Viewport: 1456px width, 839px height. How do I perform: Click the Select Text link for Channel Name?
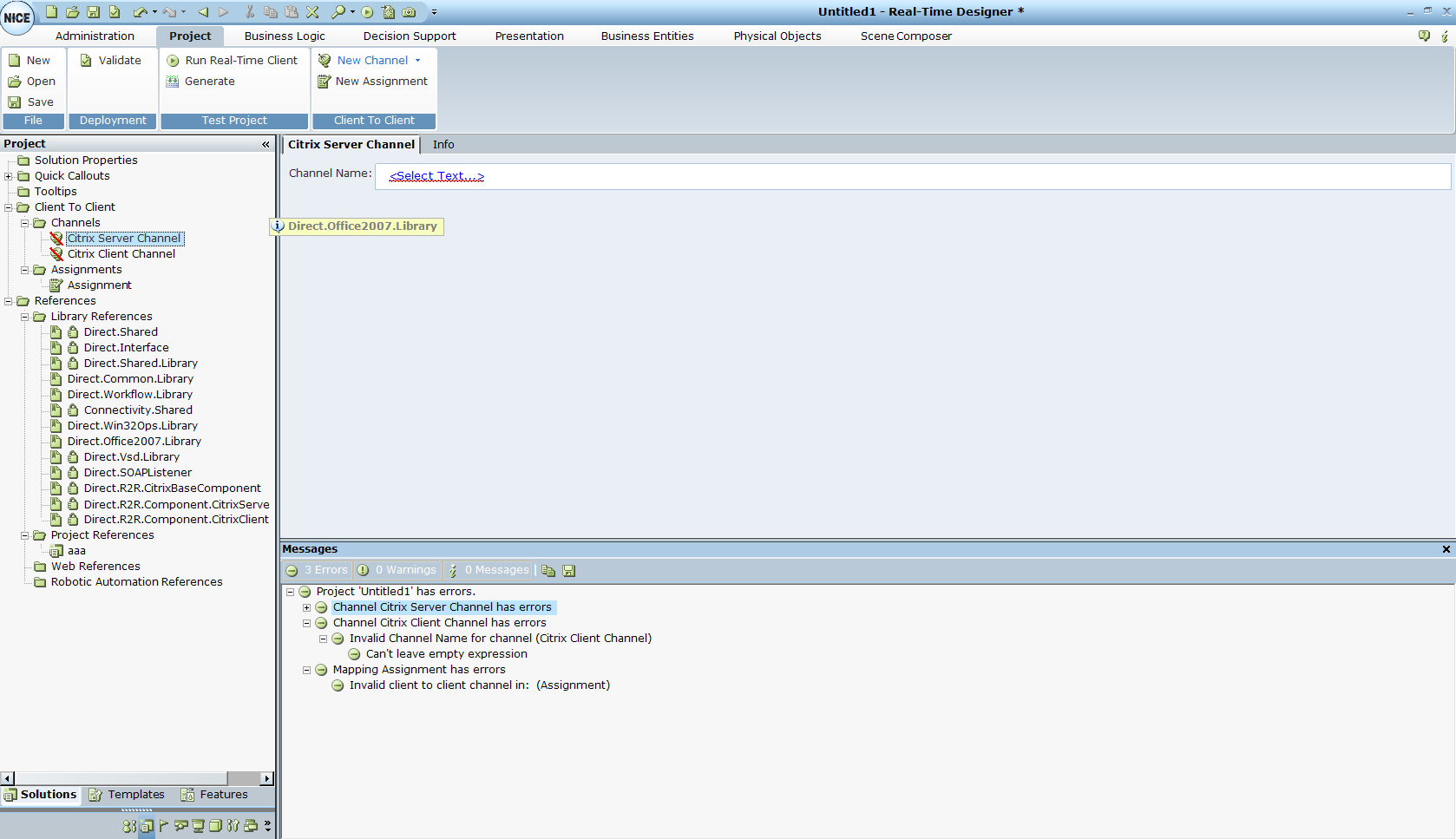[x=436, y=176]
